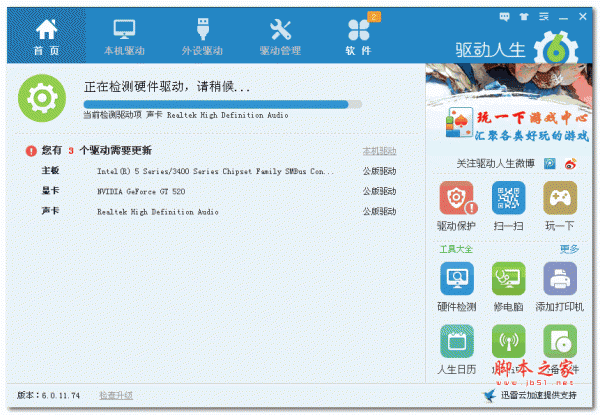Select the Realtek High Definition Audio row

pos(218,212)
